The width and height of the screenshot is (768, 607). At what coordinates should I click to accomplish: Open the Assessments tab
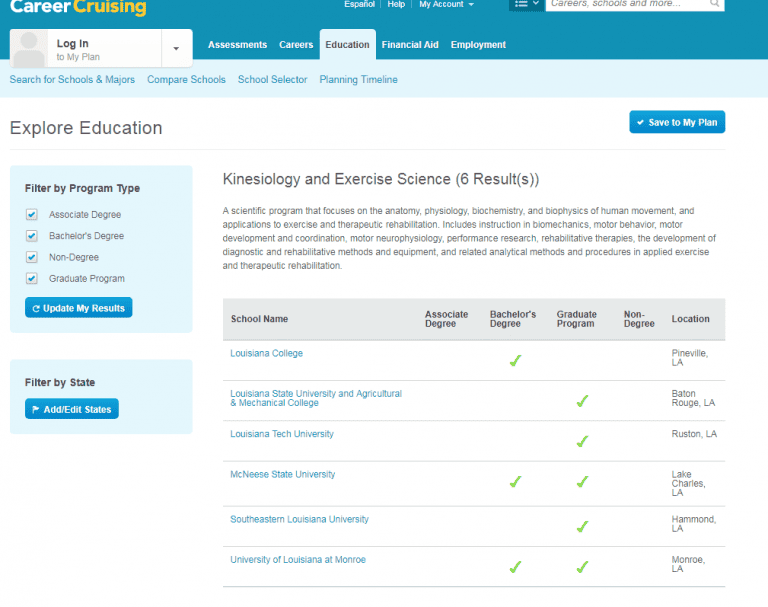(x=238, y=45)
